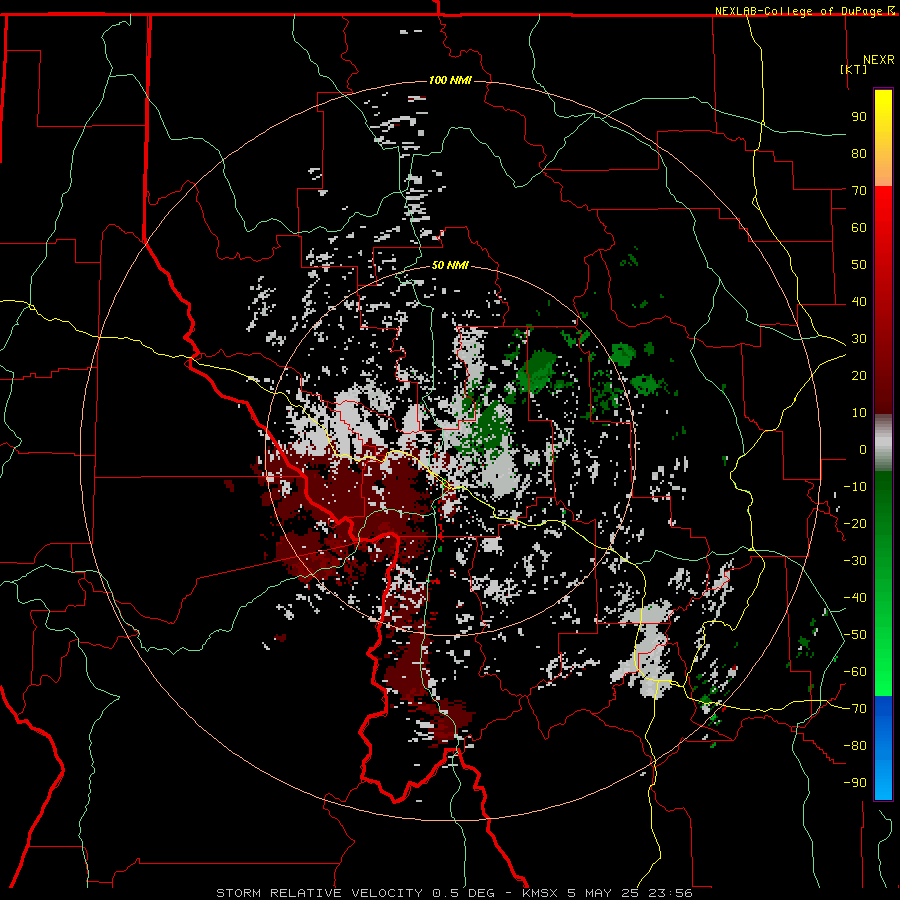The image size is (900, 900).
Task: Click the STORM RELATIVE VELOCITY caption text
Action: click(319, 893)
